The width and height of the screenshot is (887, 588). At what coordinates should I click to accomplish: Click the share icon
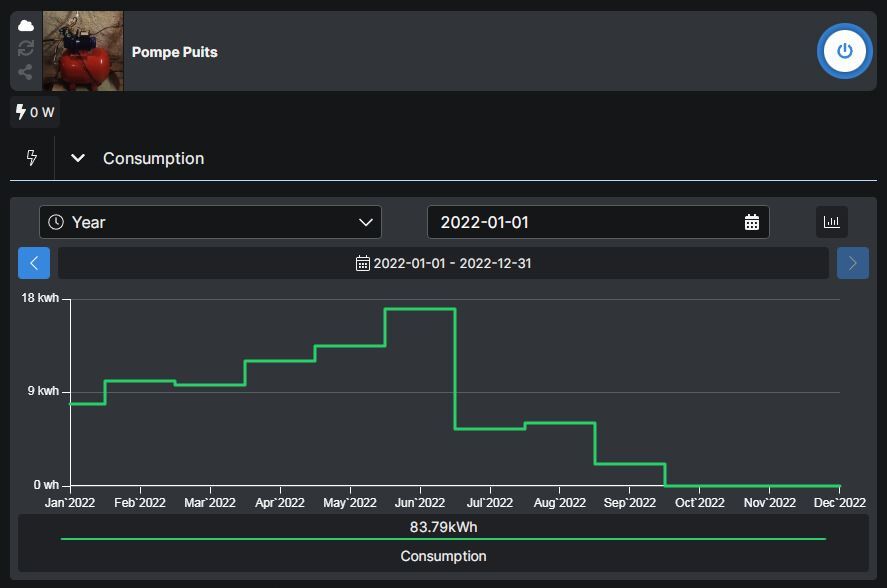pyautogui.click(x=26, y=72)
